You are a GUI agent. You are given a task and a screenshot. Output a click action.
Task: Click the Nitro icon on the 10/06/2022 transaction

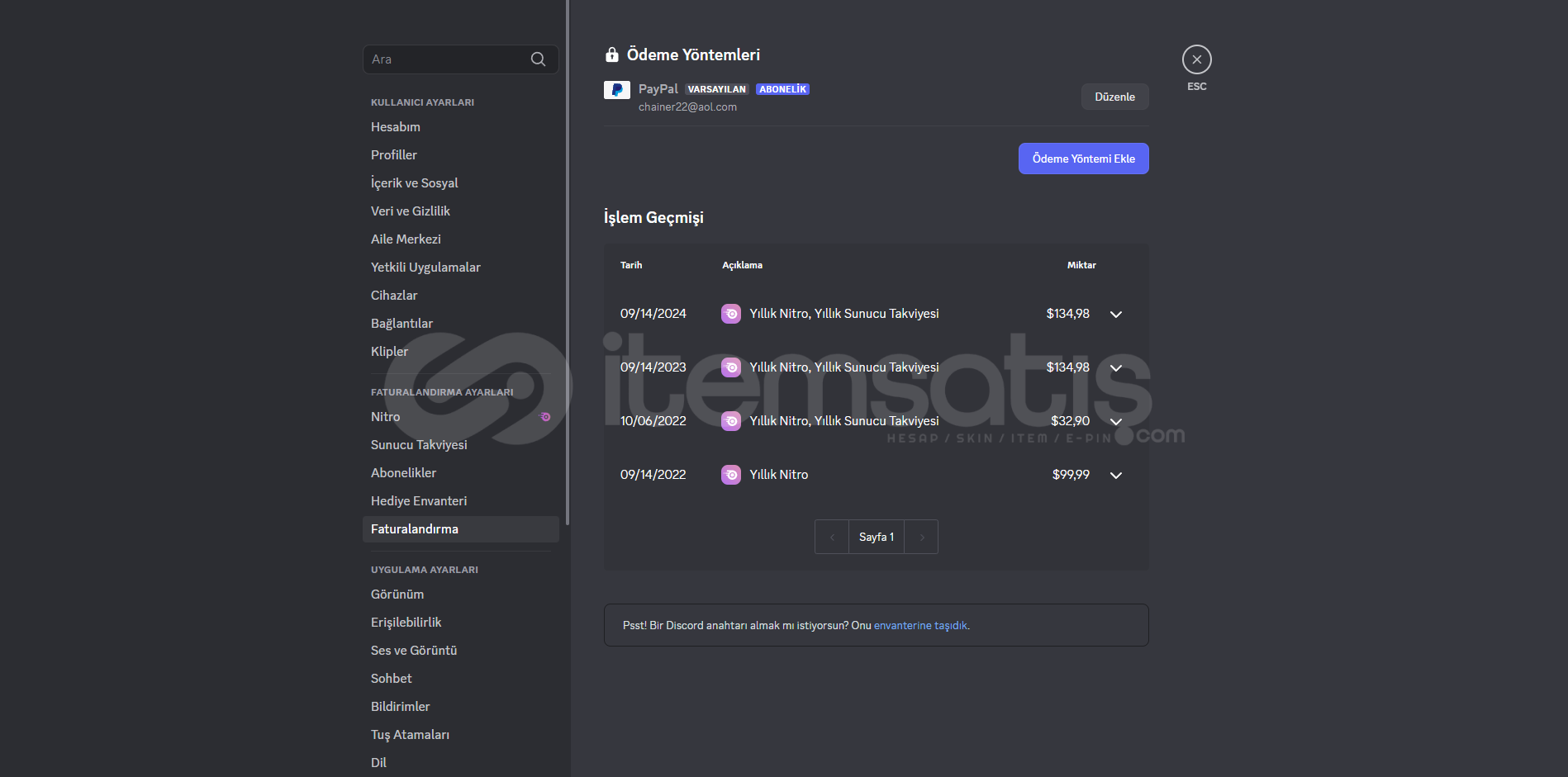[731, 421]
